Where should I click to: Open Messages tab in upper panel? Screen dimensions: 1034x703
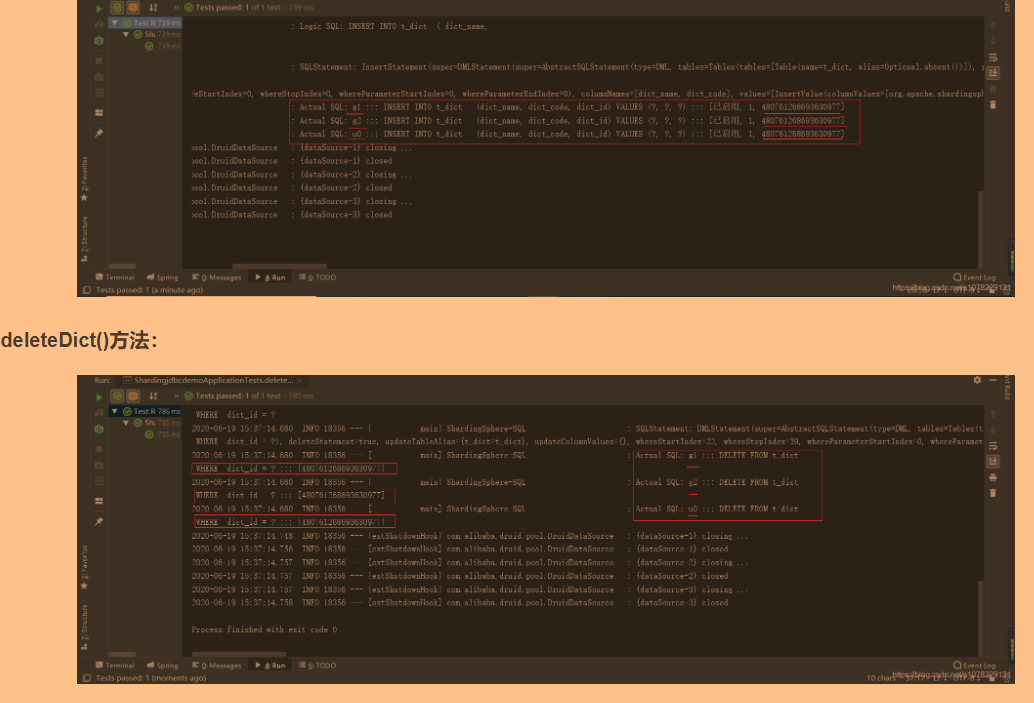(216, 278)
